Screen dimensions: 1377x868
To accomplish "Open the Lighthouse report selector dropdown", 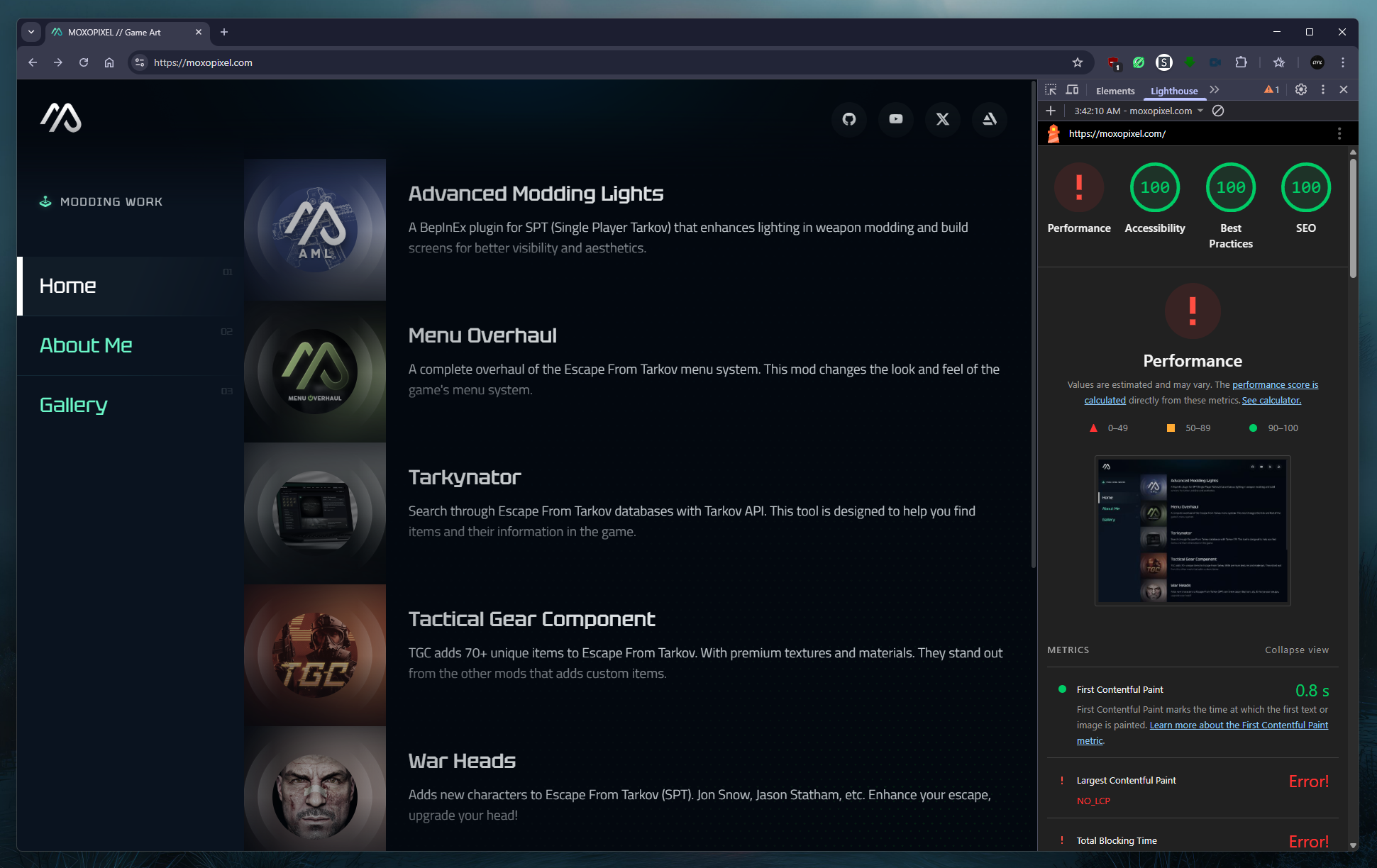I will click(x=1139, y=111).
